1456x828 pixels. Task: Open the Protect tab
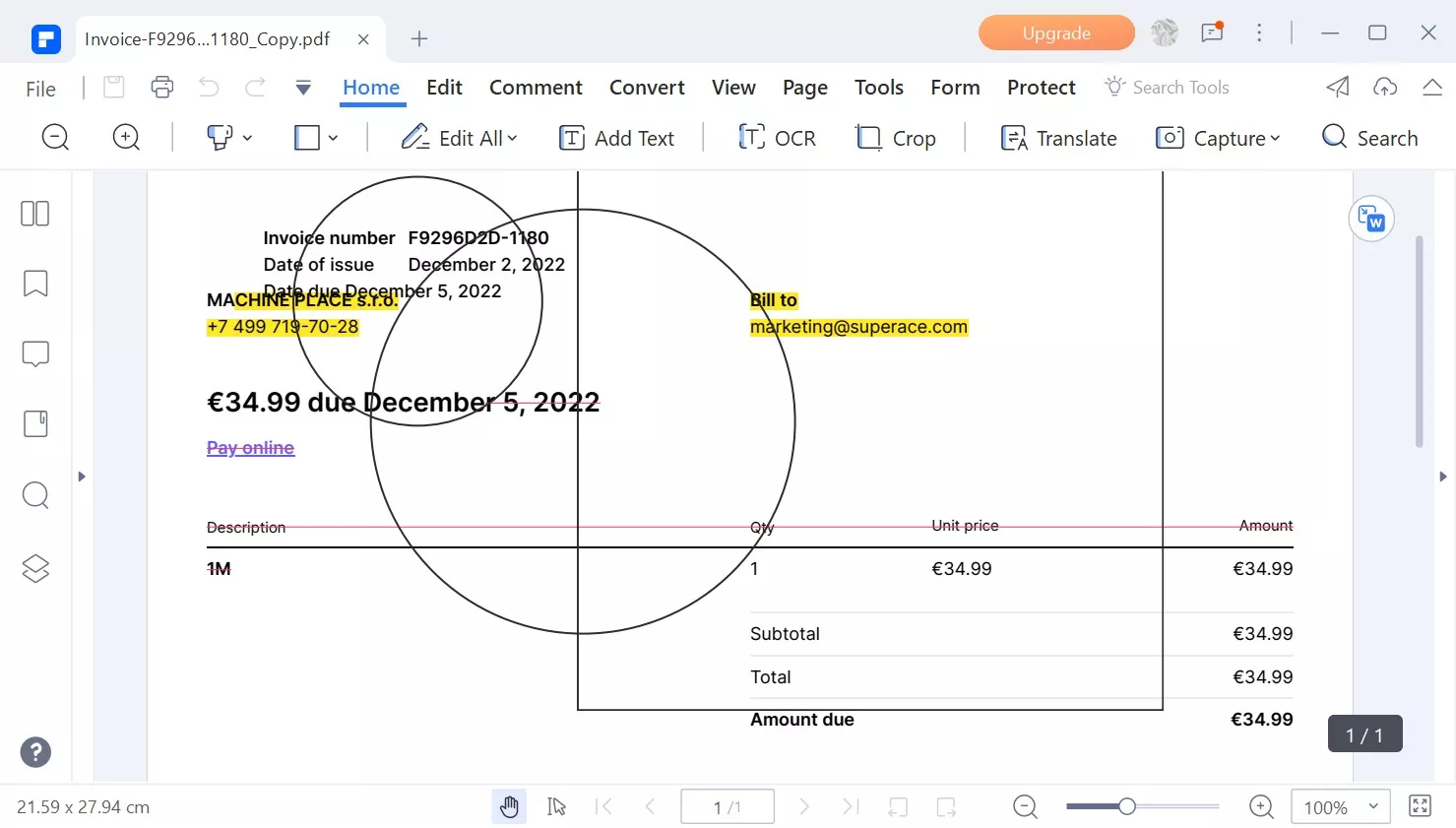point(1042,88)
